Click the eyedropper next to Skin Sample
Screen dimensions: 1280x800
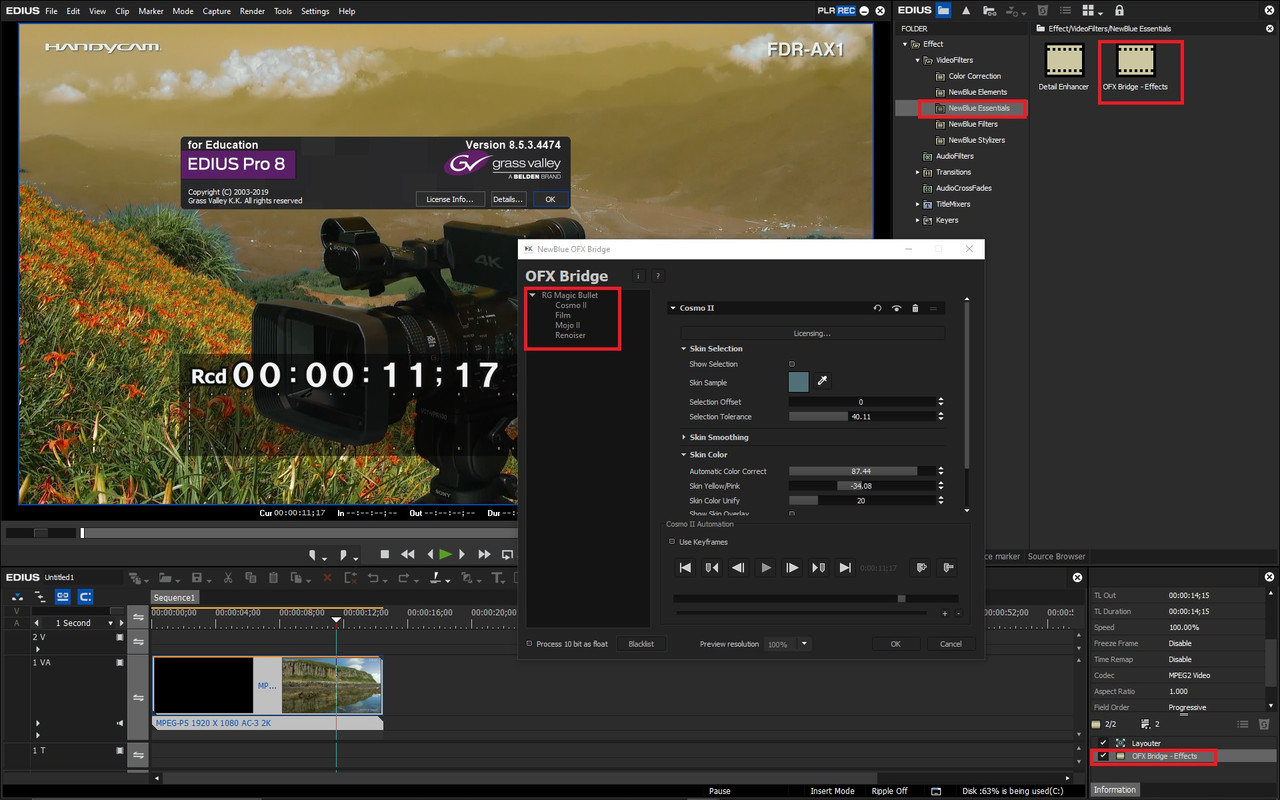823,381
